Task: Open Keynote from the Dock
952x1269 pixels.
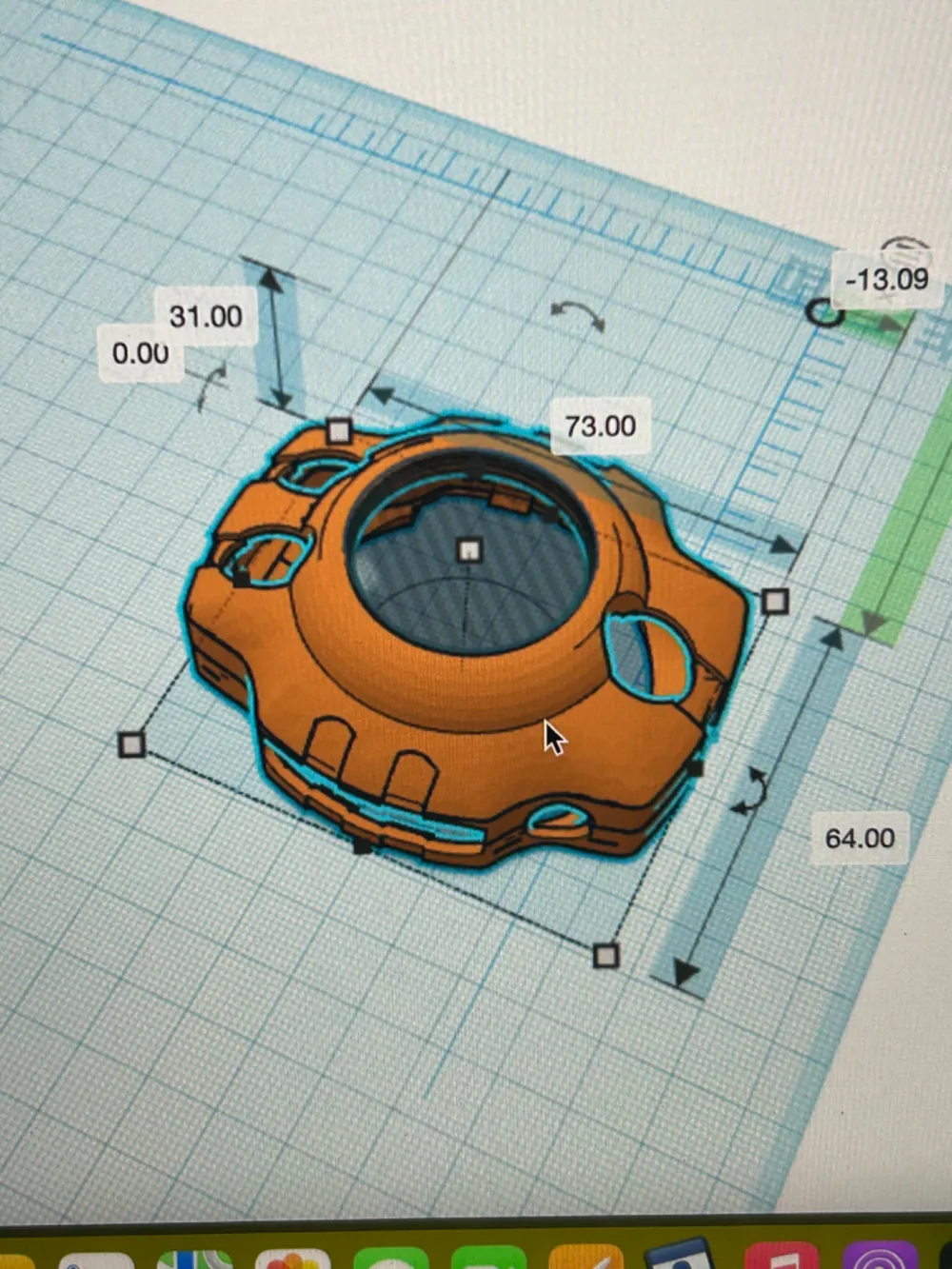Action: click(x=678, y=1255)
